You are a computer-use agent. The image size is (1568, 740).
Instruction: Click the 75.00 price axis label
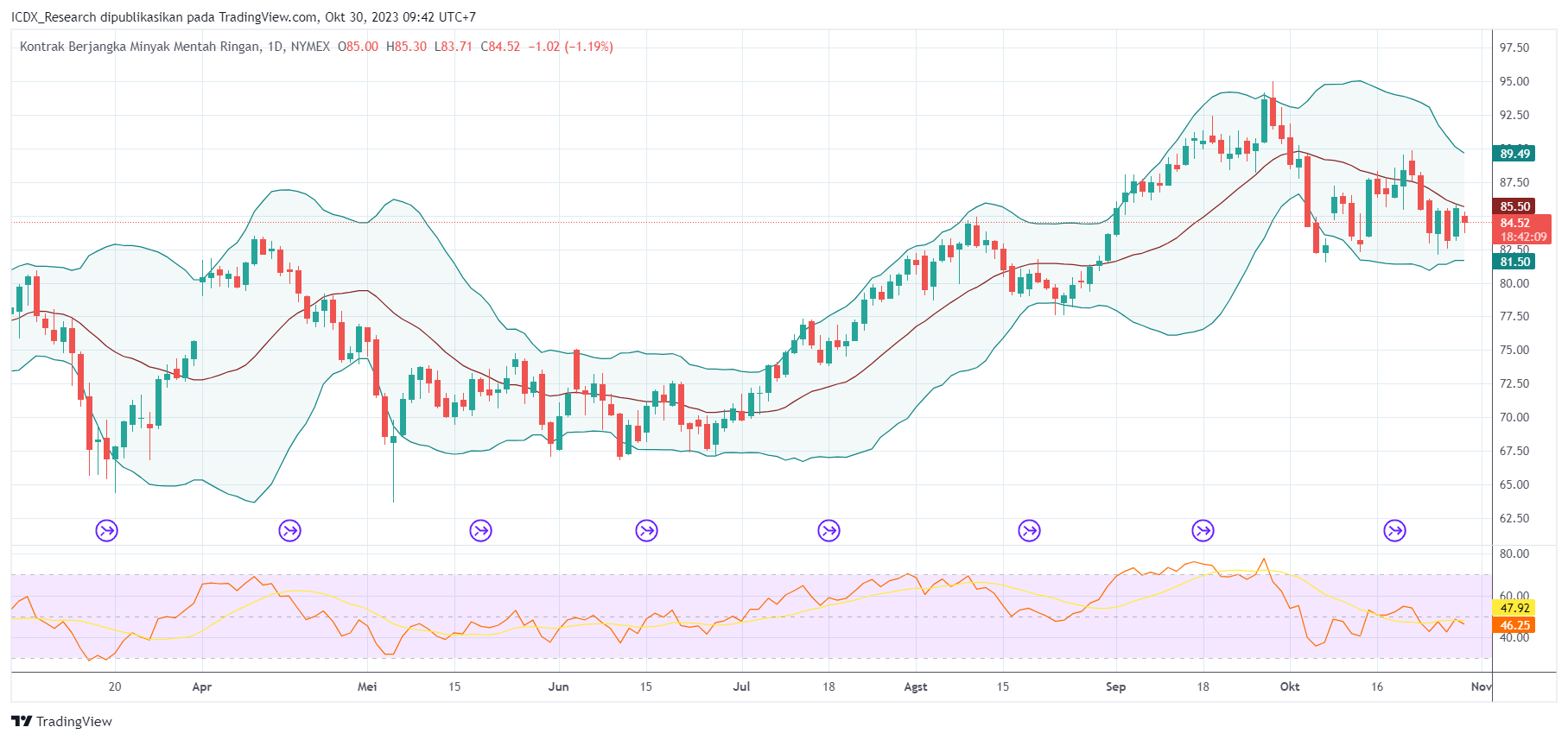1514,350
